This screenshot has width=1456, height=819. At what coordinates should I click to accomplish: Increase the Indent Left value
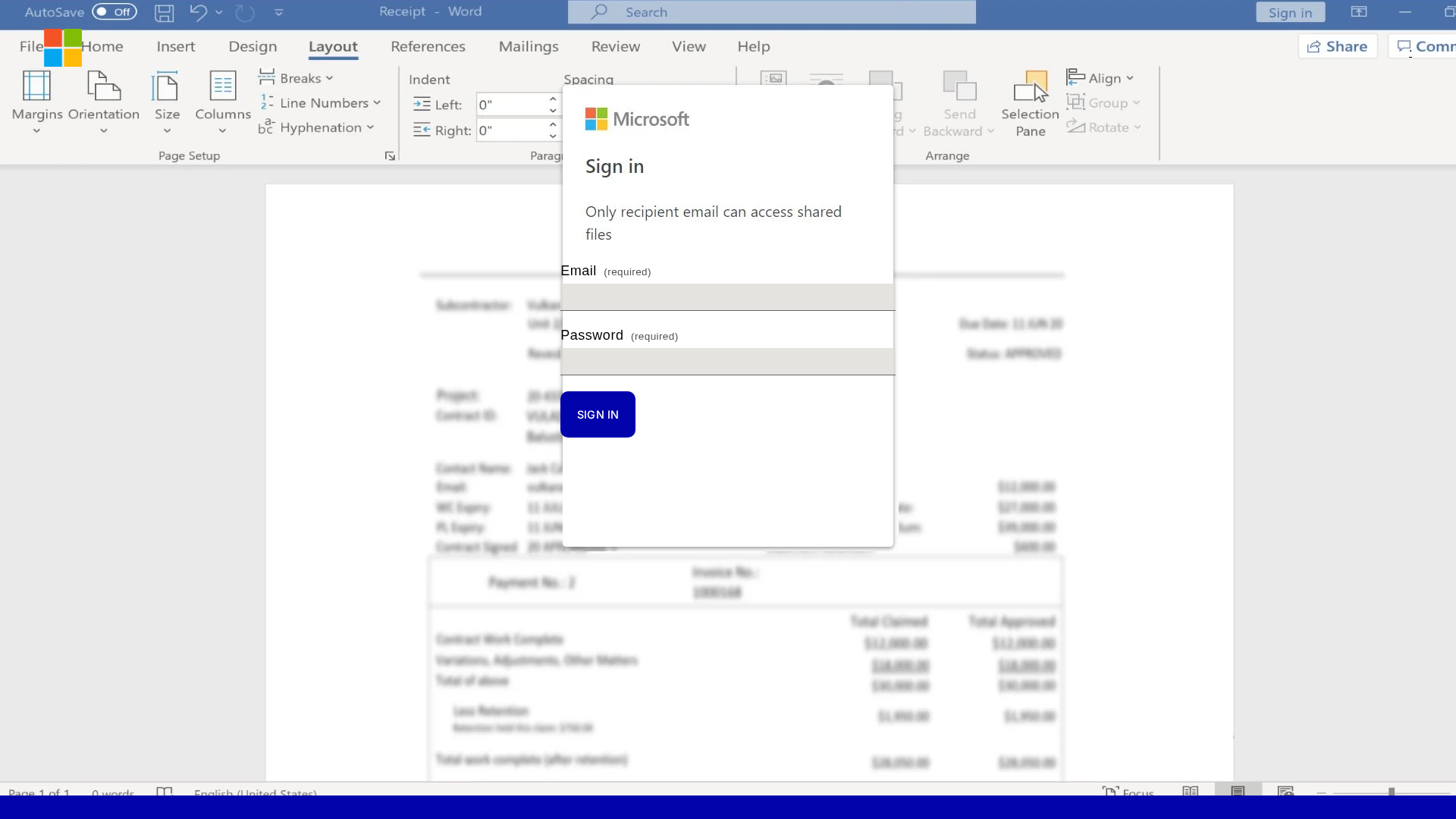click(553, 99)
